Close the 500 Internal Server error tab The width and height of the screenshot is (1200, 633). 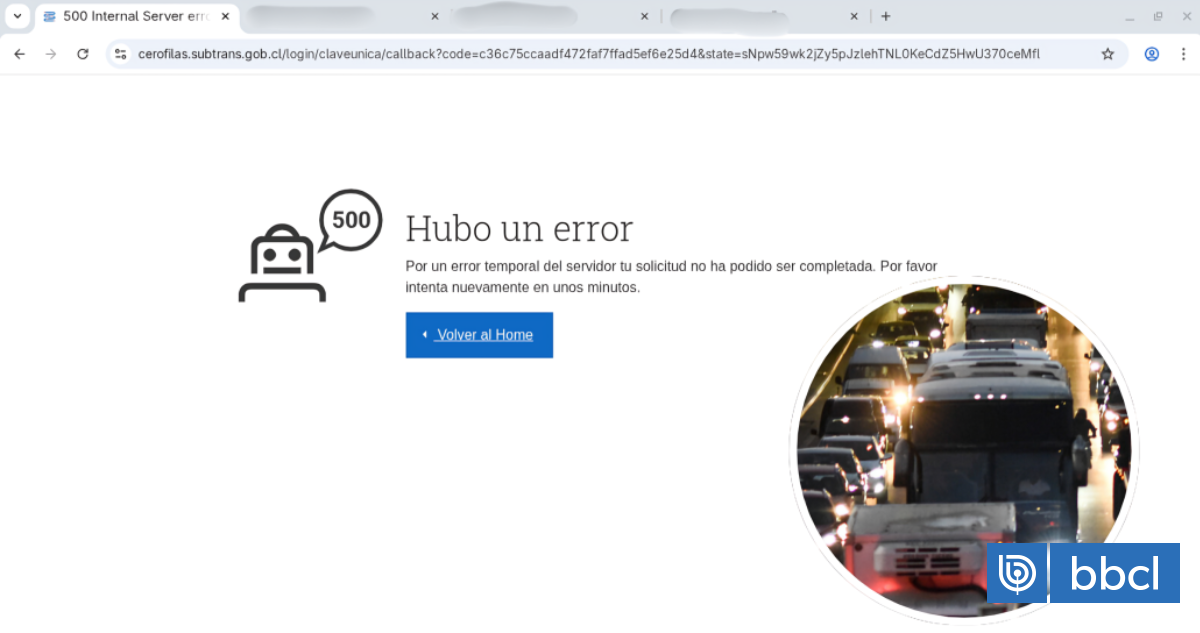coord(225,16)
